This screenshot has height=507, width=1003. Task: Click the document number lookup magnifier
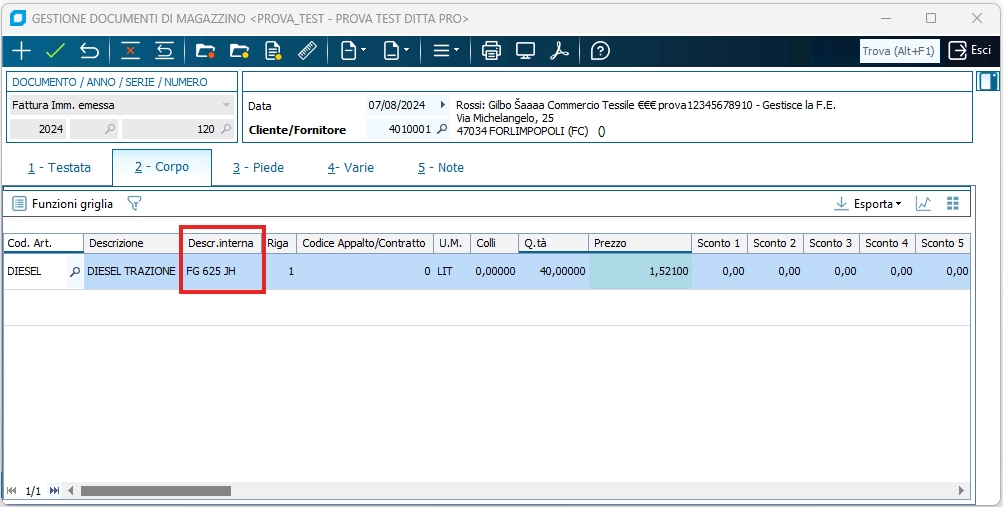tap(226, 129)
